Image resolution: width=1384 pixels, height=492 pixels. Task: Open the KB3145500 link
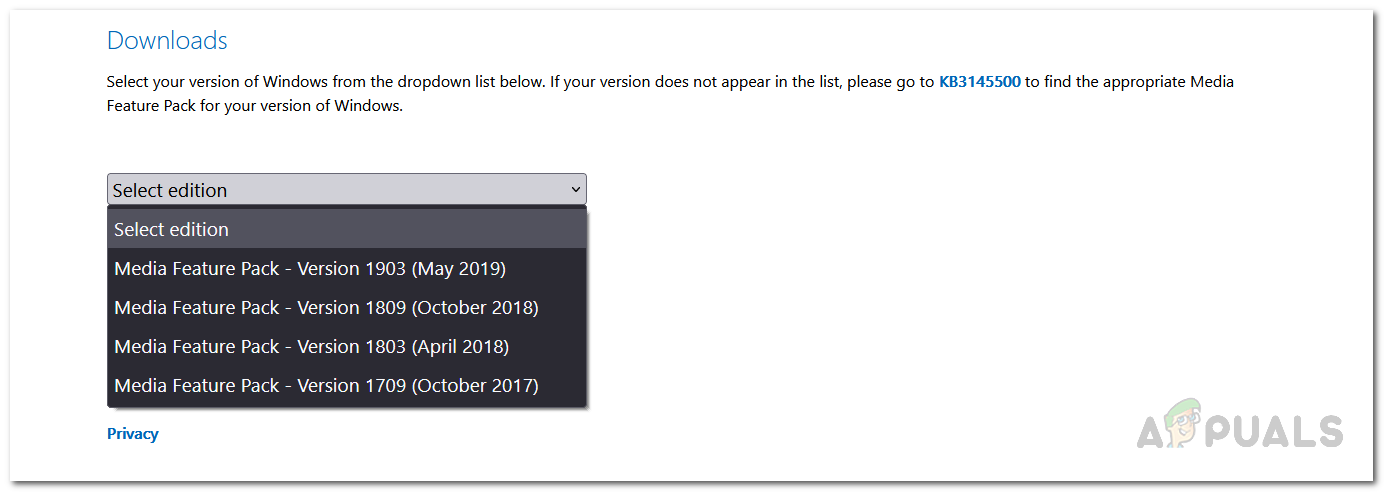pos(979,82)
